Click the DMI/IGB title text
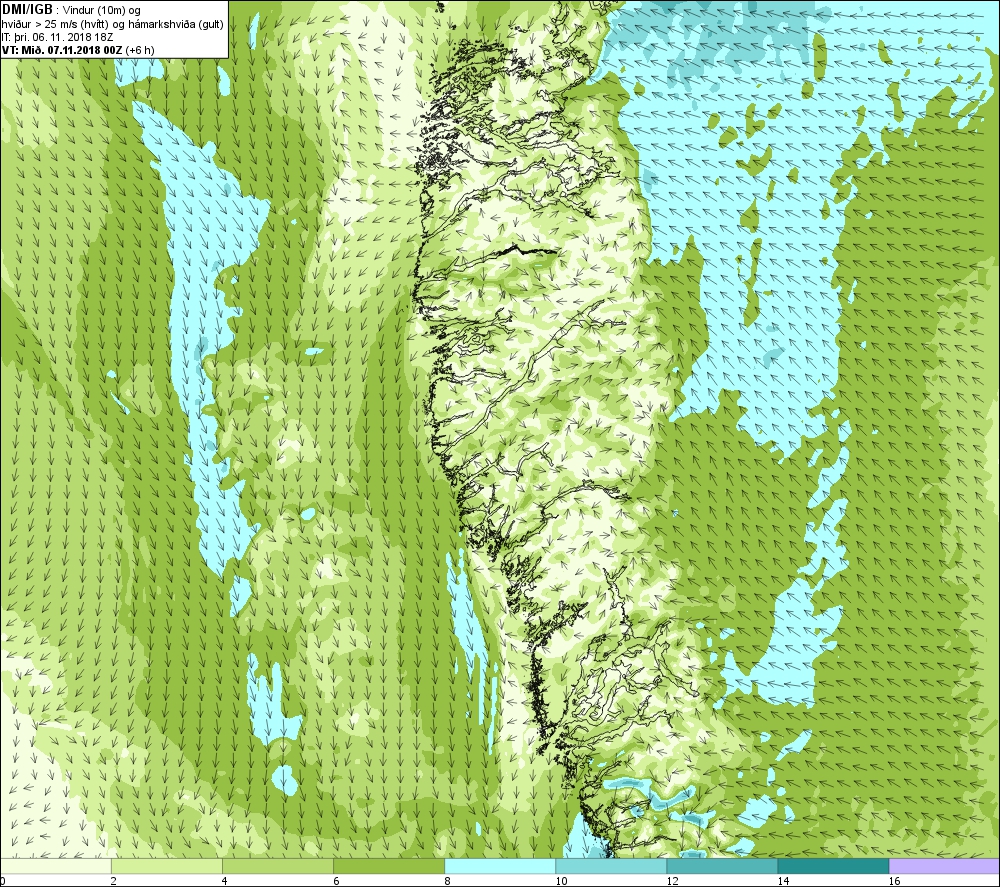This screenshot has height=887, width=1000. pyautogui.click(x=27, y=10)
